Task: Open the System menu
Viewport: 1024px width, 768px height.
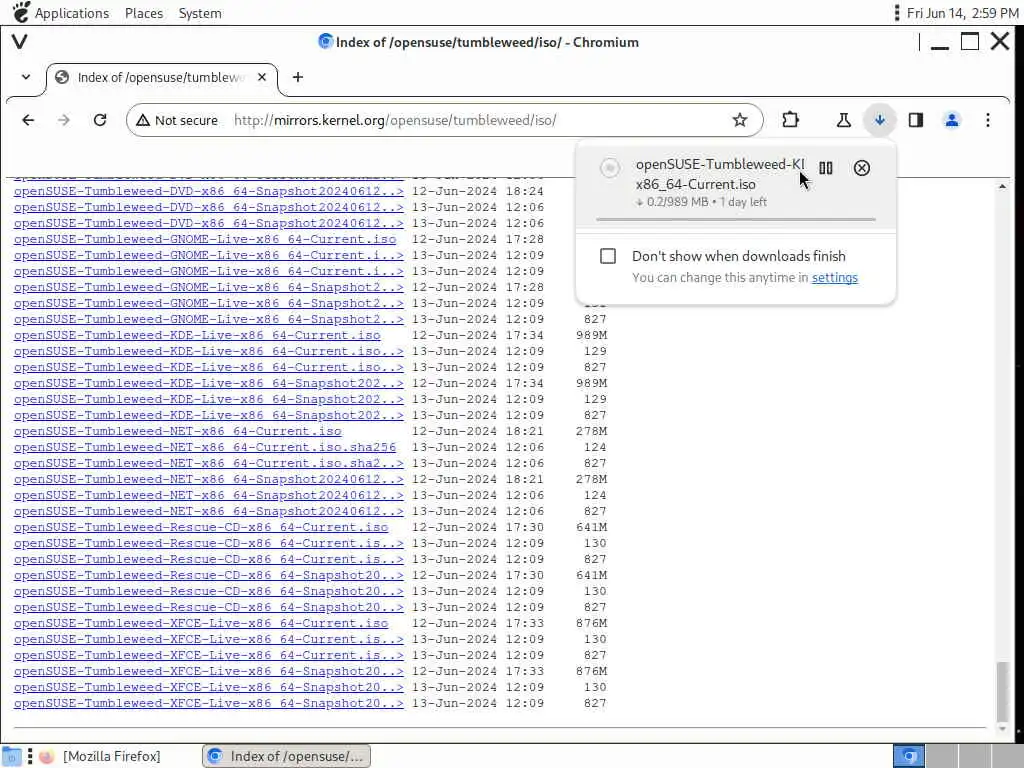Action: click(x=200, y=13)
